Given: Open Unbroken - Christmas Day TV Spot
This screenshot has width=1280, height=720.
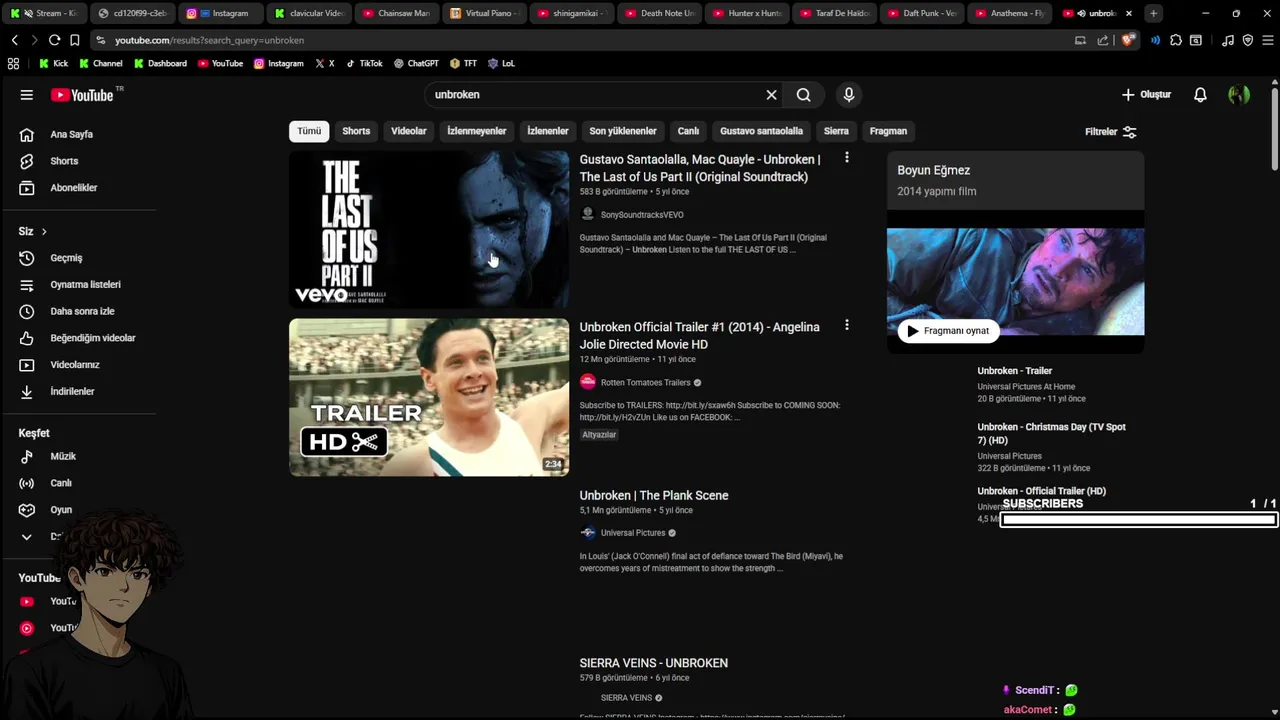Looking at the screenshot, I should [1051, 433].
